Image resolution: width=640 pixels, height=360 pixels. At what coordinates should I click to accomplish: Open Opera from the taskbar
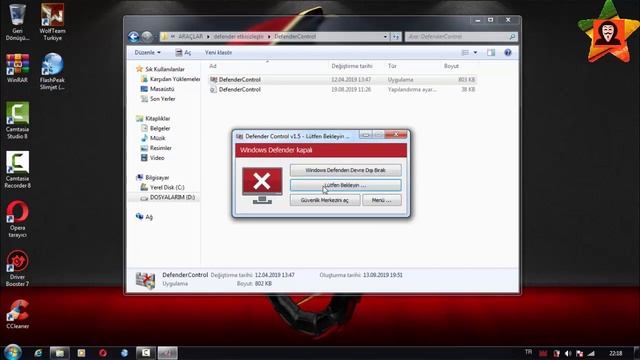tap(102, 353)
